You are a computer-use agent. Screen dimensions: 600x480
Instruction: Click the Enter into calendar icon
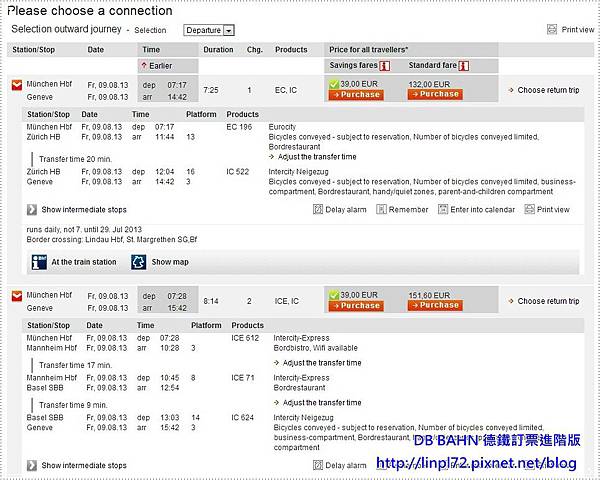click(x=443, y=209)
